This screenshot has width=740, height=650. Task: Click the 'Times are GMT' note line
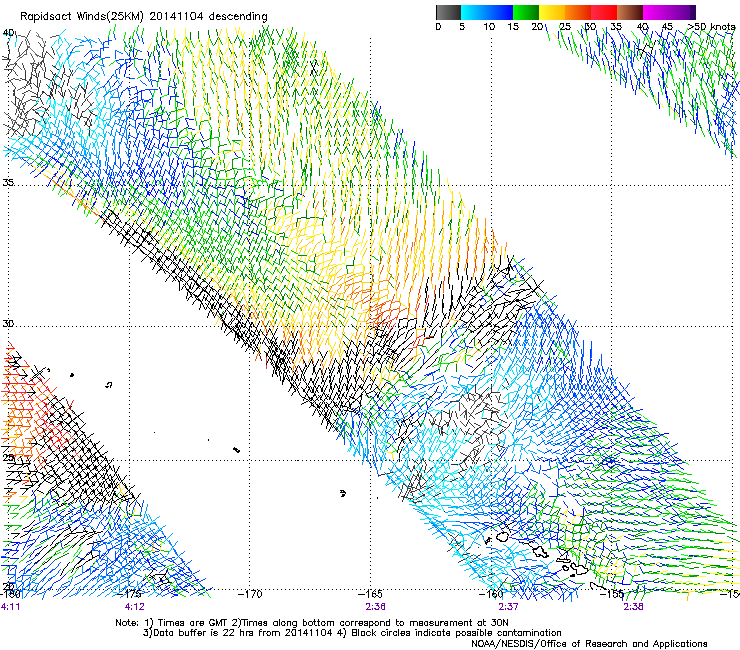[312, 623]
